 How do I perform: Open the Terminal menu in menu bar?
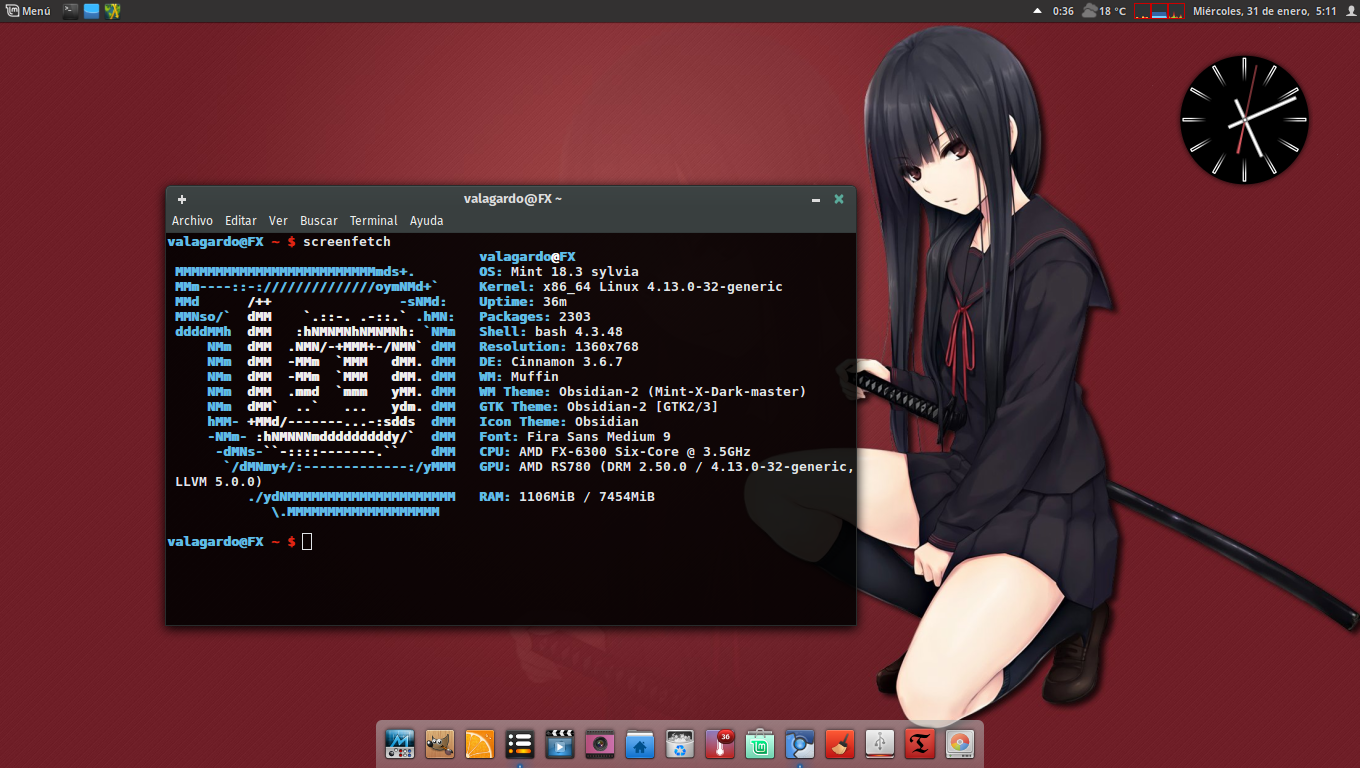374,220
